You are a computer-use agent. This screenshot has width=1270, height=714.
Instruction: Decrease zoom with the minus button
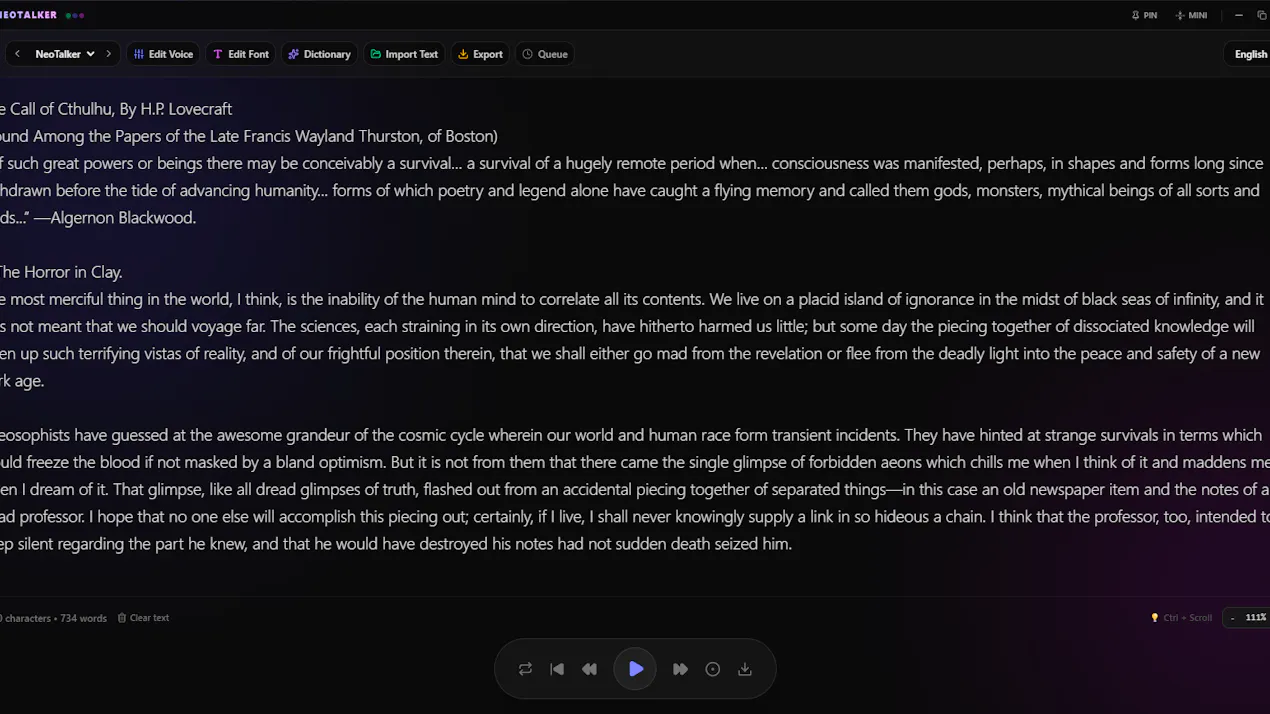(1232, 618)
